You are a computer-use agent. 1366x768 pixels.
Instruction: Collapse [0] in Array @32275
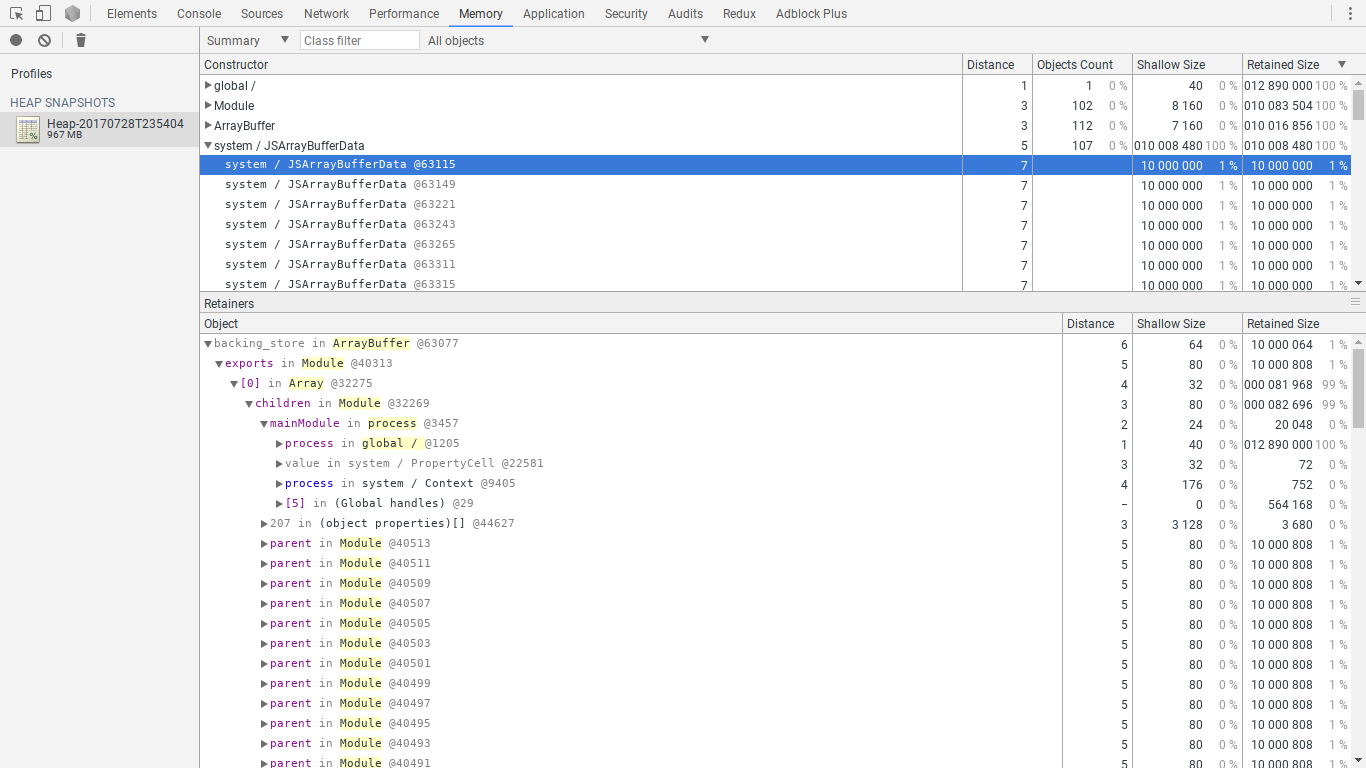tap(234, 383)
